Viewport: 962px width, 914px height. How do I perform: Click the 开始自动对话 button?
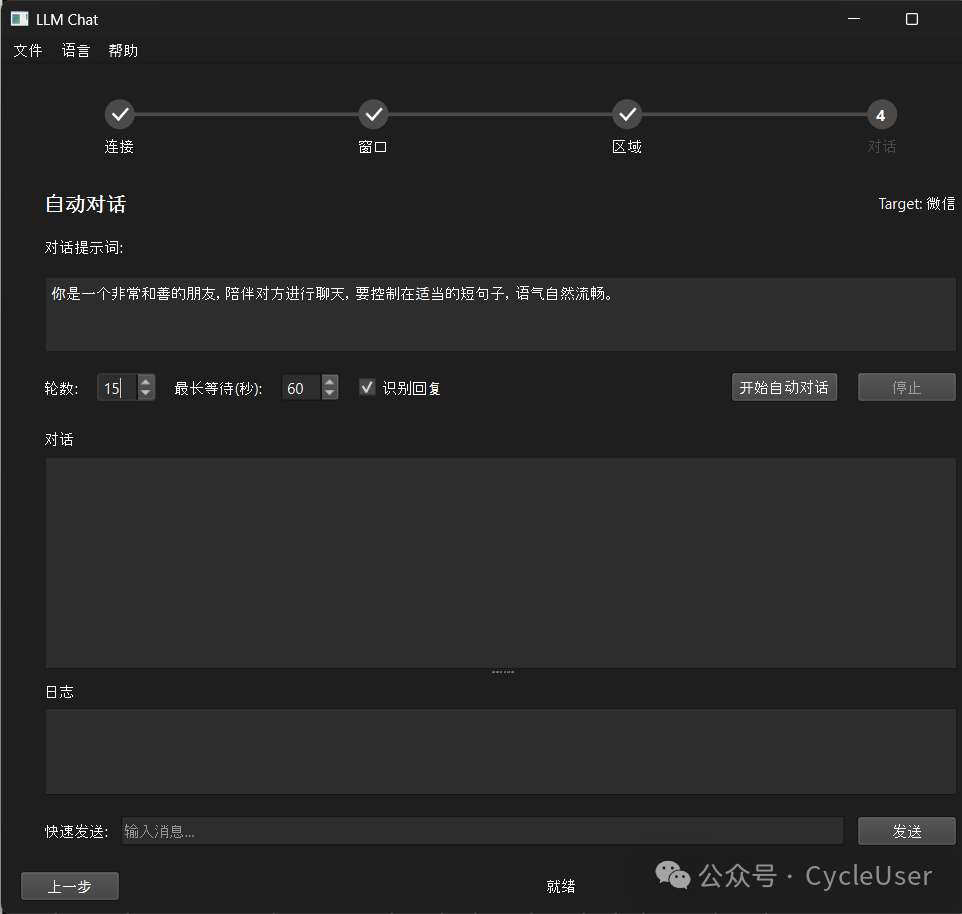click(784, 387)
